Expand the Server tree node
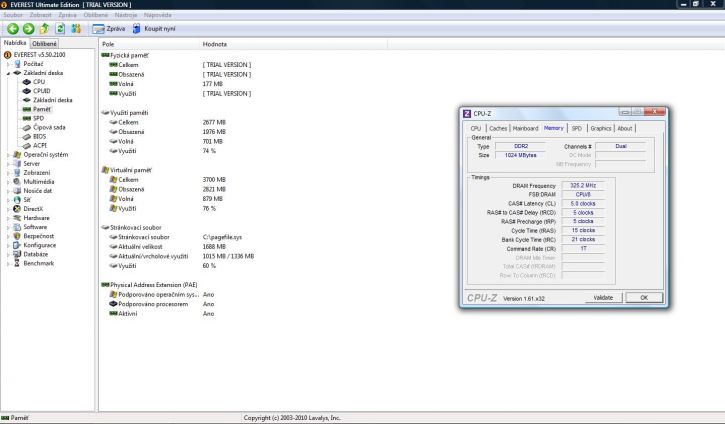 pyautogui.click(x=8, y=164)
